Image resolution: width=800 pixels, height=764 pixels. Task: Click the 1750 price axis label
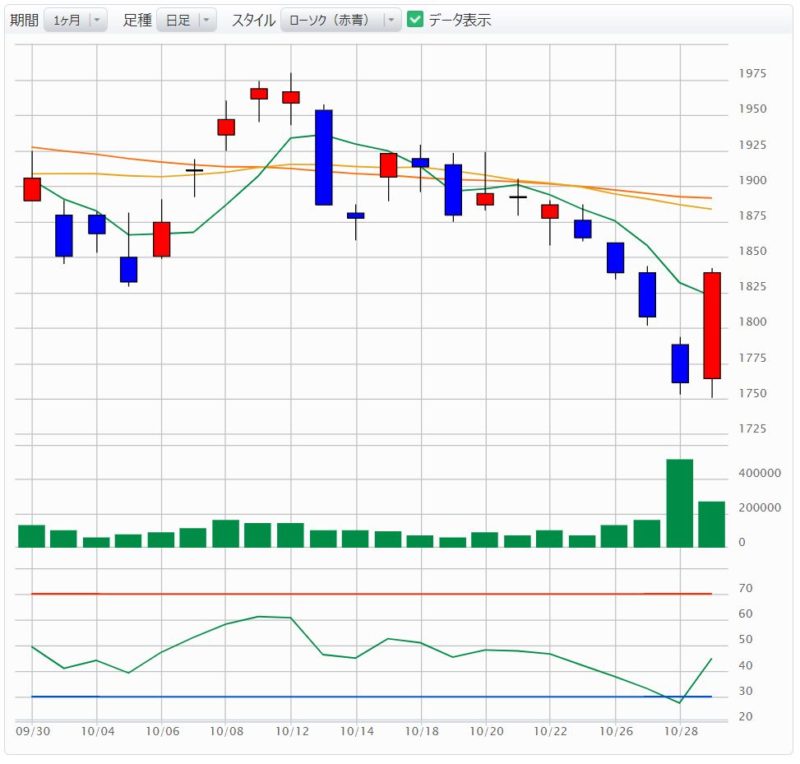tap(752, 393)
